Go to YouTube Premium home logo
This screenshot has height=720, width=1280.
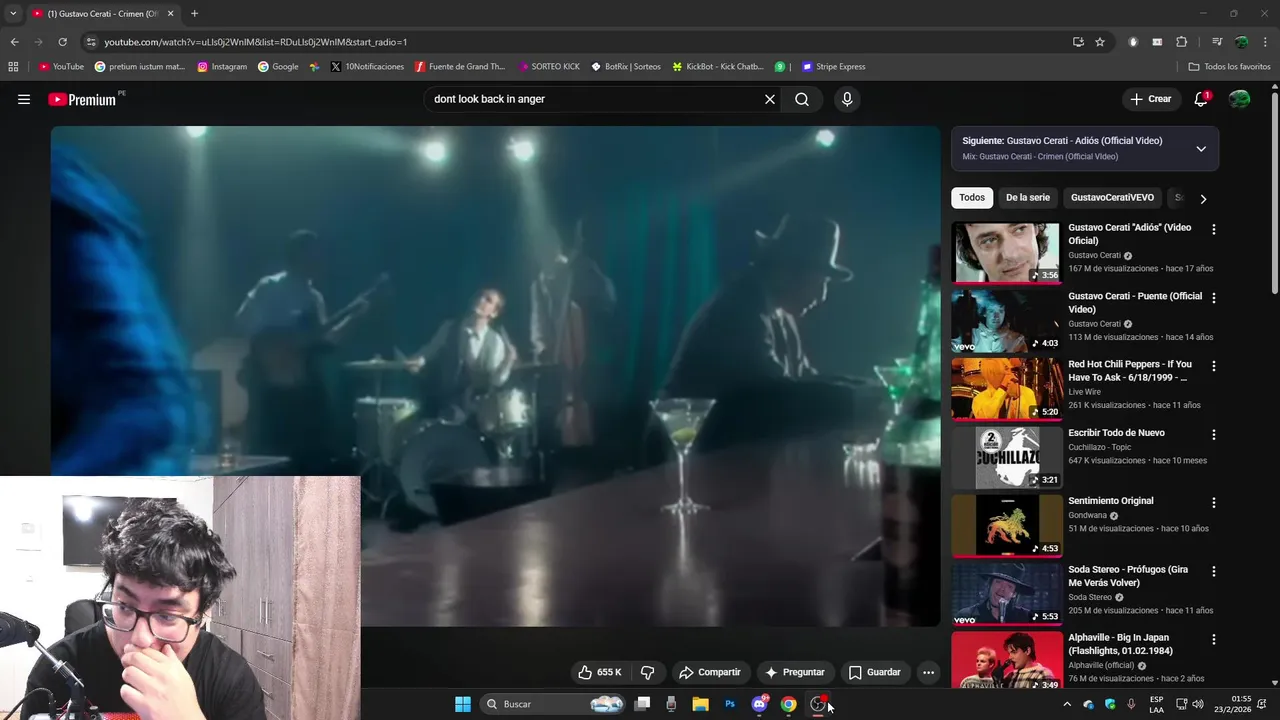82,99
